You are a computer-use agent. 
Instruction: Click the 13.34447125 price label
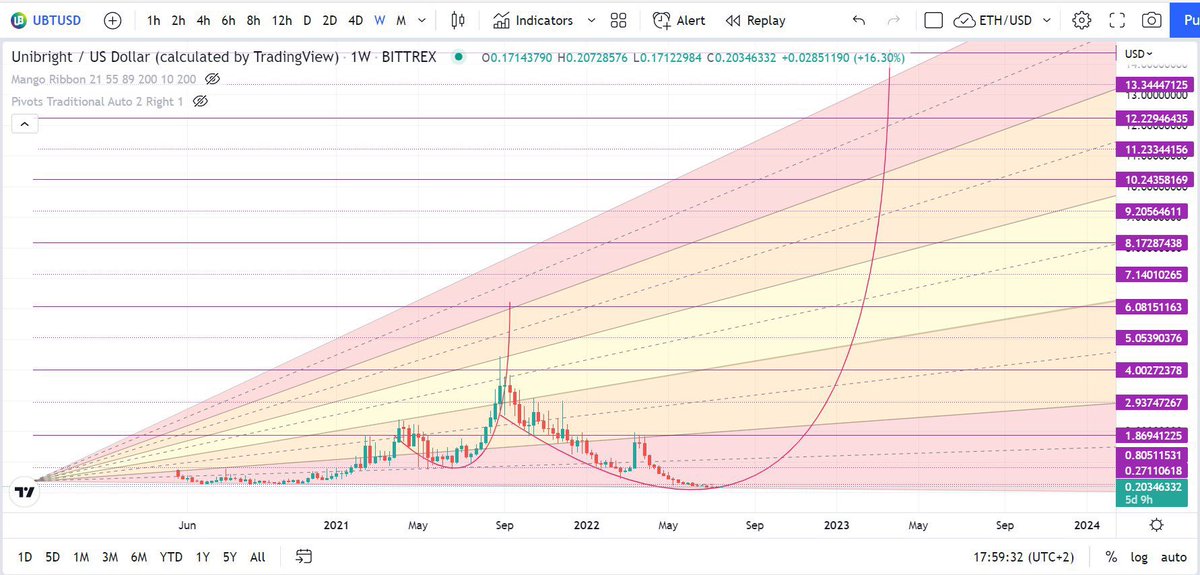click(x=1154, y=86)
